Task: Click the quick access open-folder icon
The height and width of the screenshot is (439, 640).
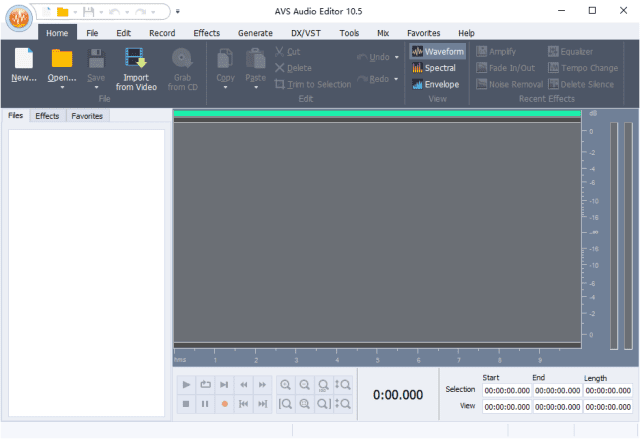Action: click(62, 12)
